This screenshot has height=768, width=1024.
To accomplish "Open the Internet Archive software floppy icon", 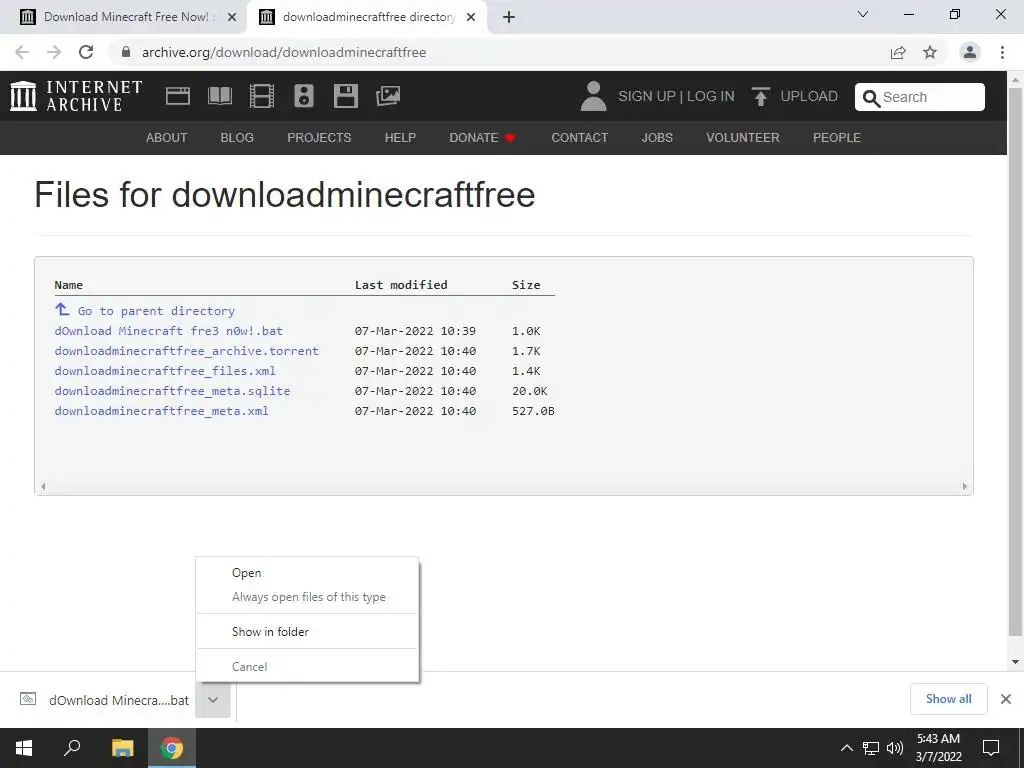I will point(345,96).
